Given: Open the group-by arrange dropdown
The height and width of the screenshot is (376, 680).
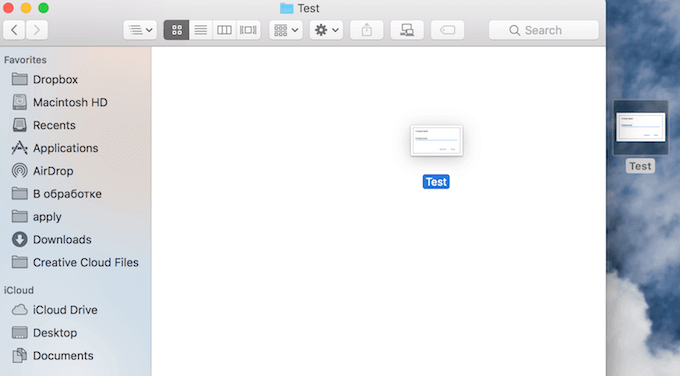Looking at the screenshot, I should tap(286, 30).
